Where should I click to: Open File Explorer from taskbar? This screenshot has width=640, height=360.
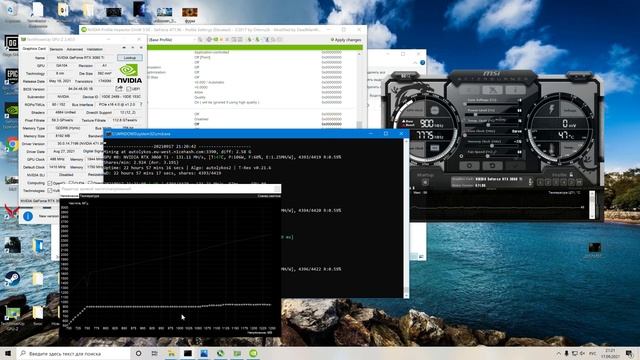click(171, 353)
